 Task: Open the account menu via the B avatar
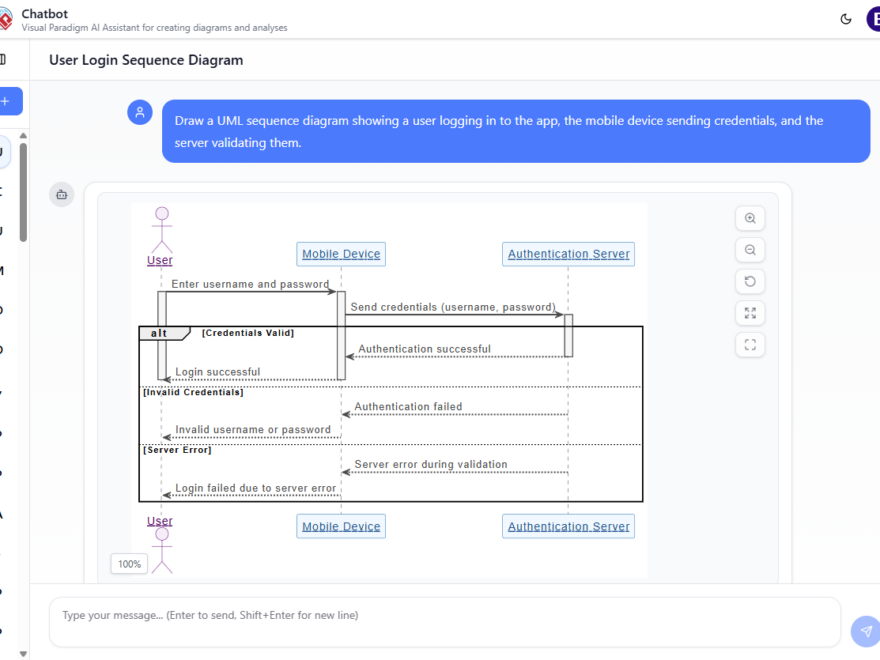point(874,18)
